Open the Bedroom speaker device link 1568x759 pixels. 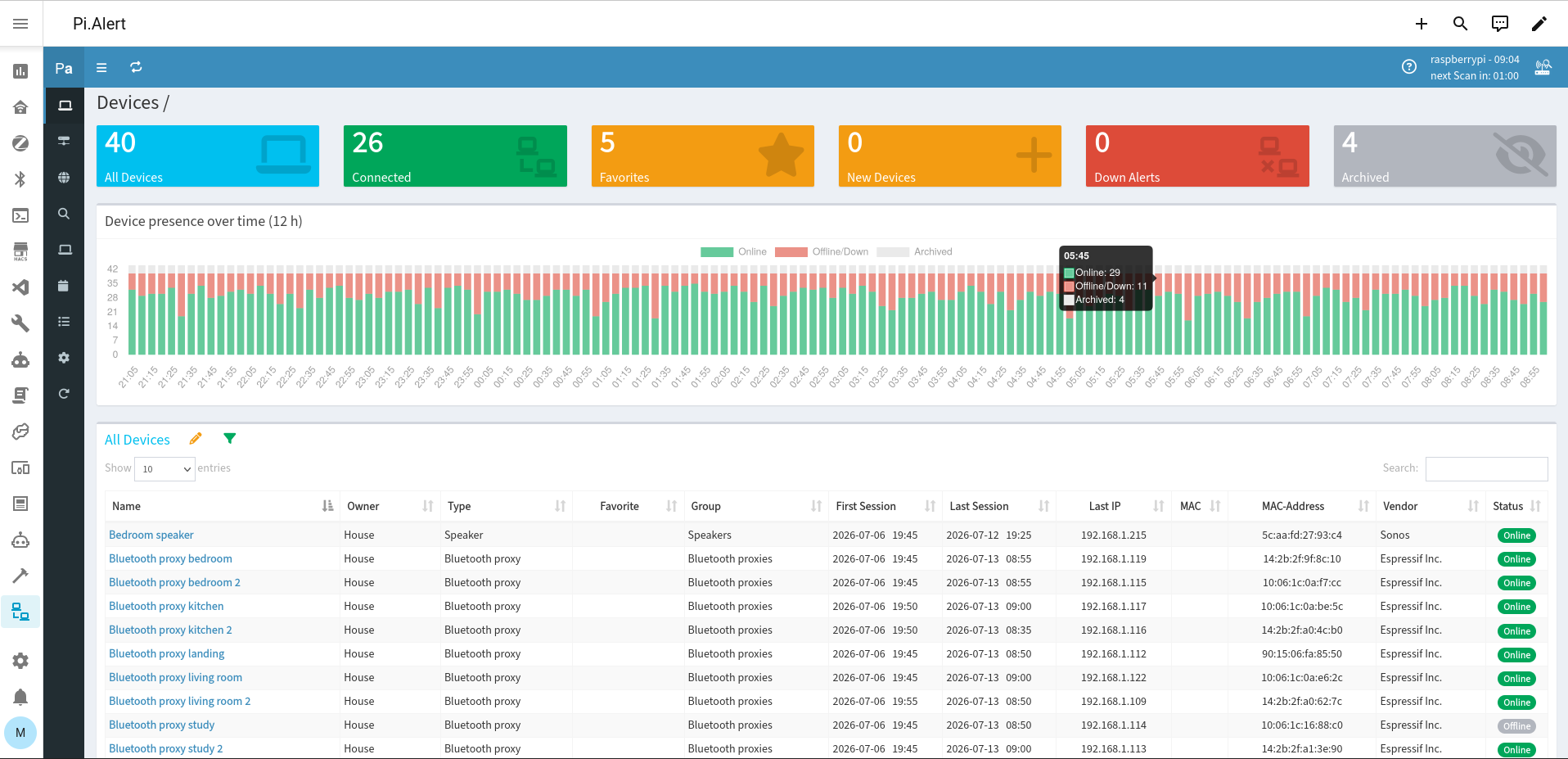tap(151, 535)
